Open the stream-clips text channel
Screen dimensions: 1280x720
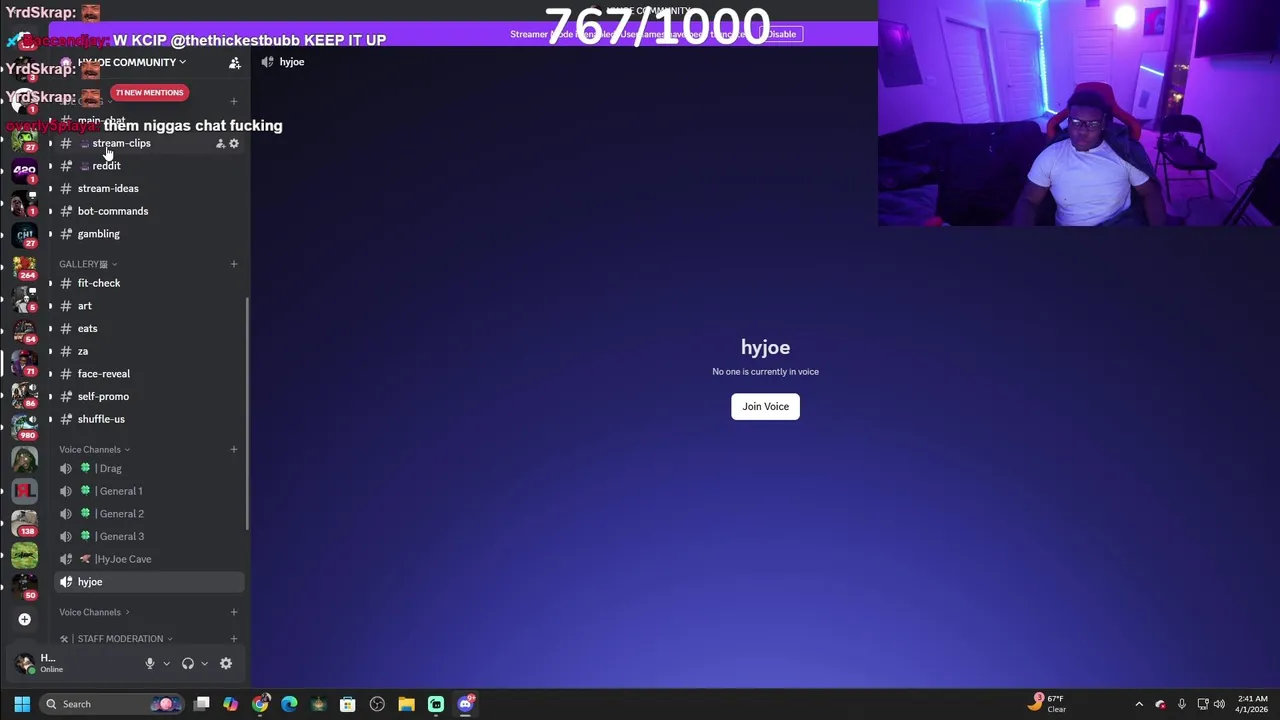pos(148,143)
